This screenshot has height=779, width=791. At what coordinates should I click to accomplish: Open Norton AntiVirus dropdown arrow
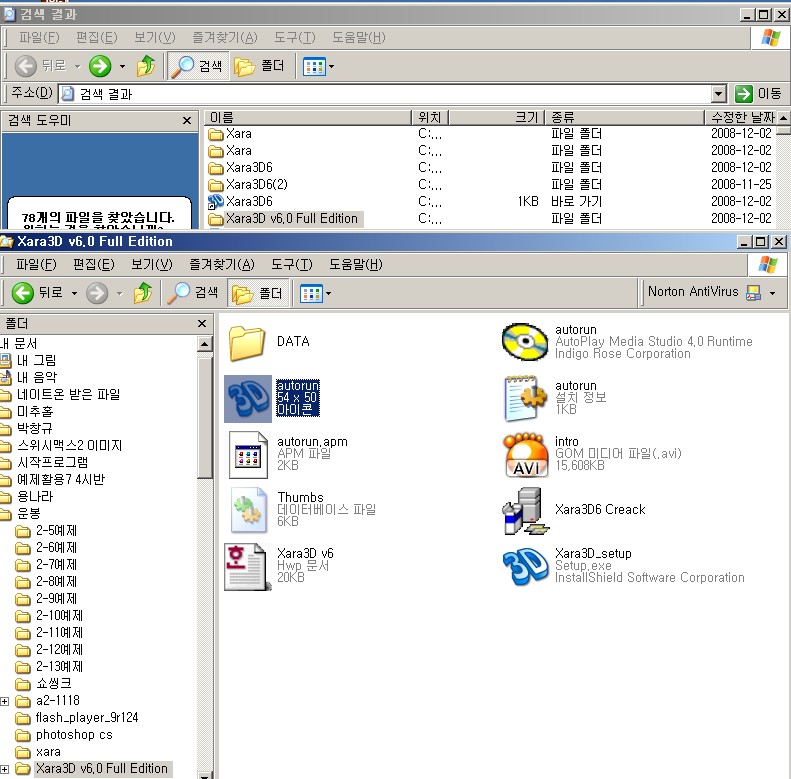tap(772, 293)
